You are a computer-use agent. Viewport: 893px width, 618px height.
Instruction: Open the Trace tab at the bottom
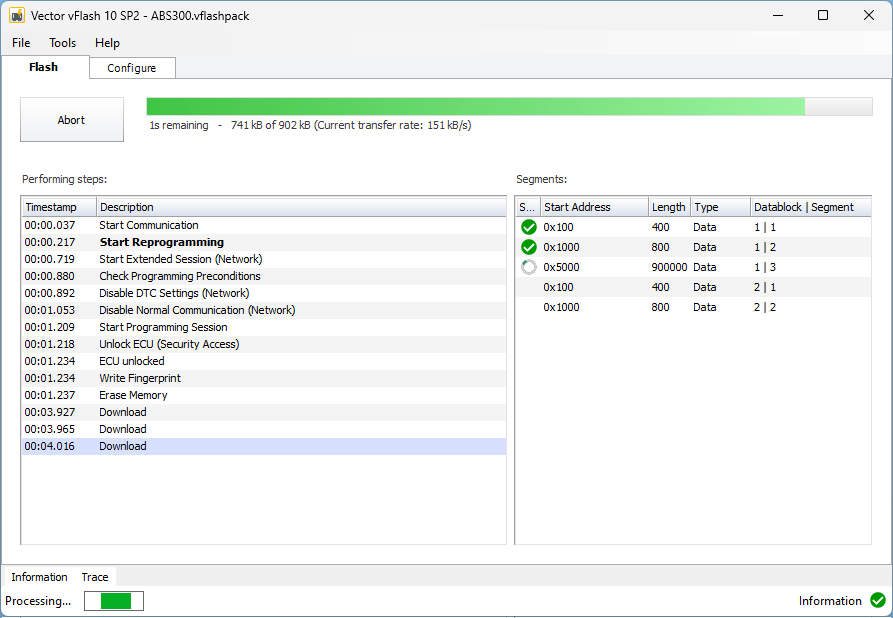(95, 577)
